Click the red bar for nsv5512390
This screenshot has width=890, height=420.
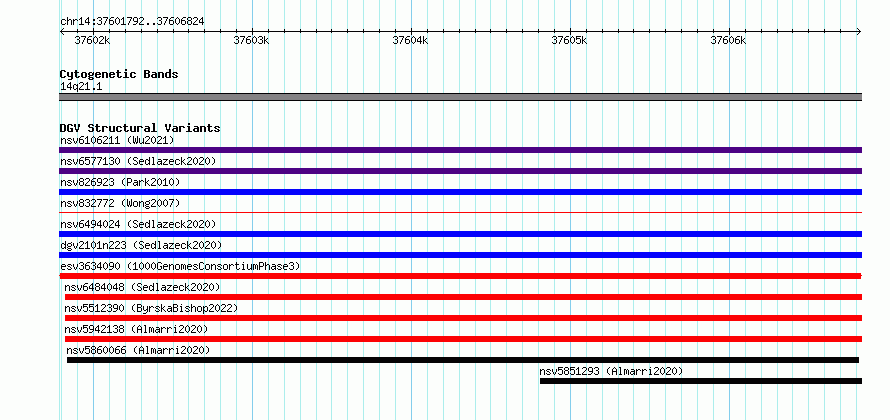point(463,318)
